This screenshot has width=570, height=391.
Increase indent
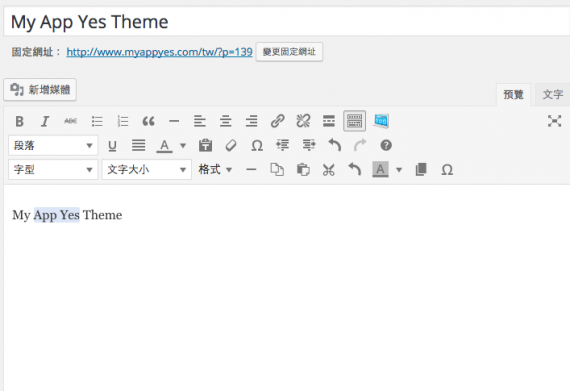point(309,145)
